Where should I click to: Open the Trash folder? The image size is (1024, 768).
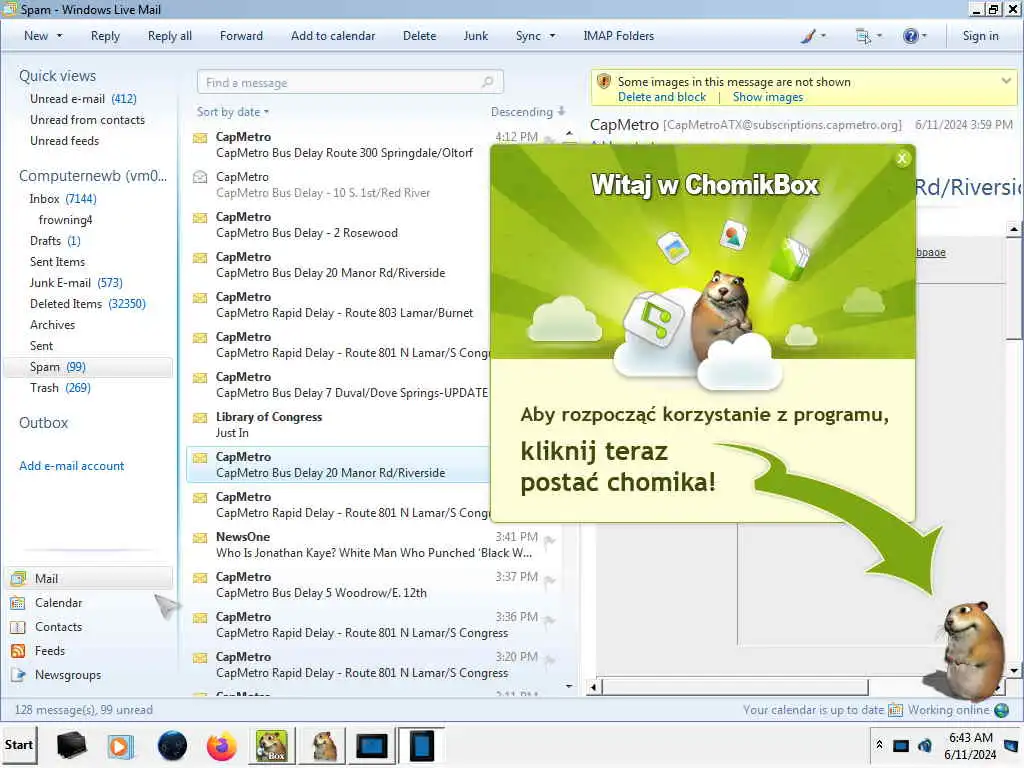pos(60,388)
